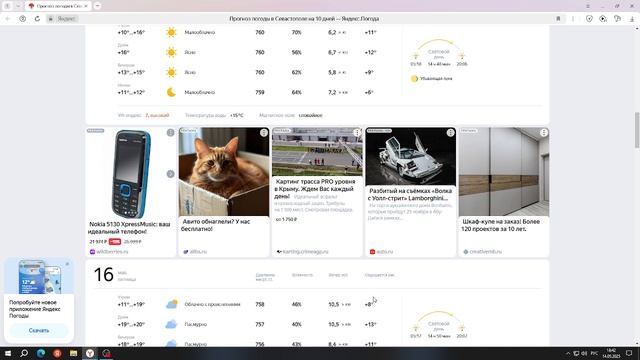The image size is (640, 360).
Task: Click the volume icon in the system tray
Action: pos(584,353)
